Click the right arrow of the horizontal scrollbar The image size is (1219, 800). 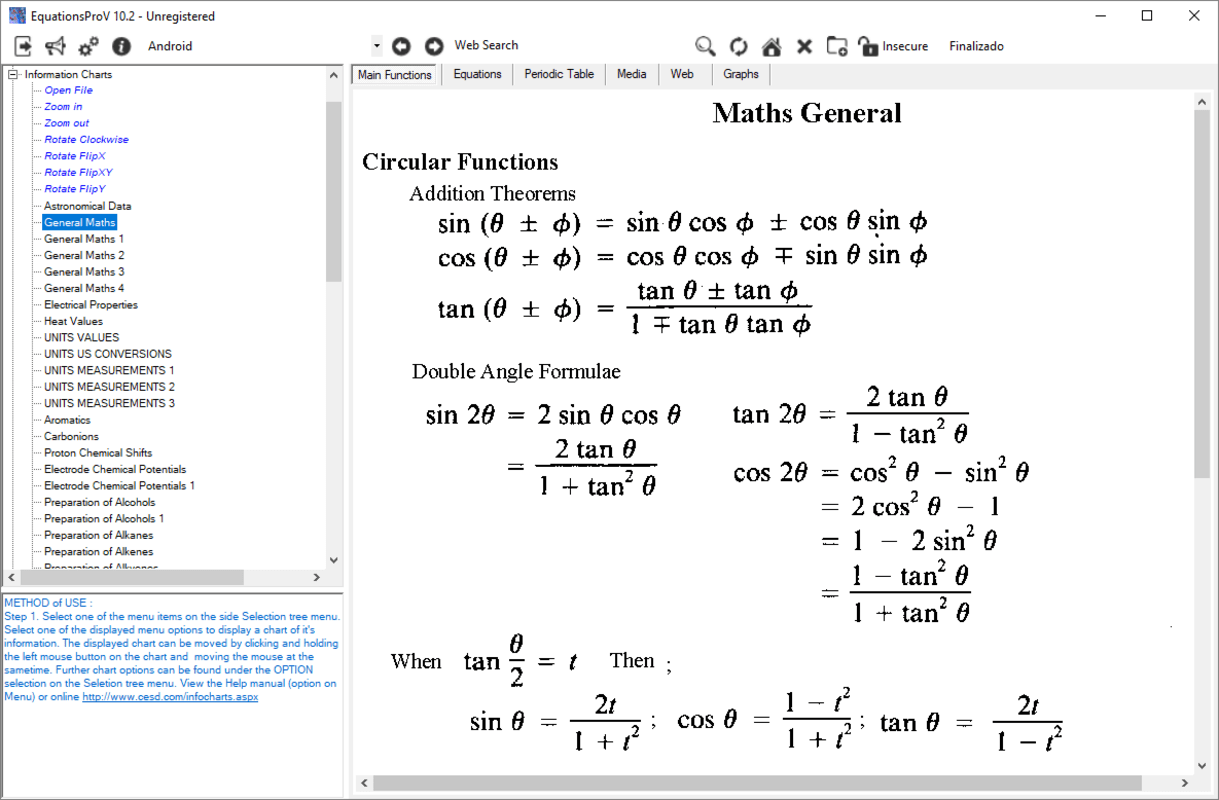point(318,577)
